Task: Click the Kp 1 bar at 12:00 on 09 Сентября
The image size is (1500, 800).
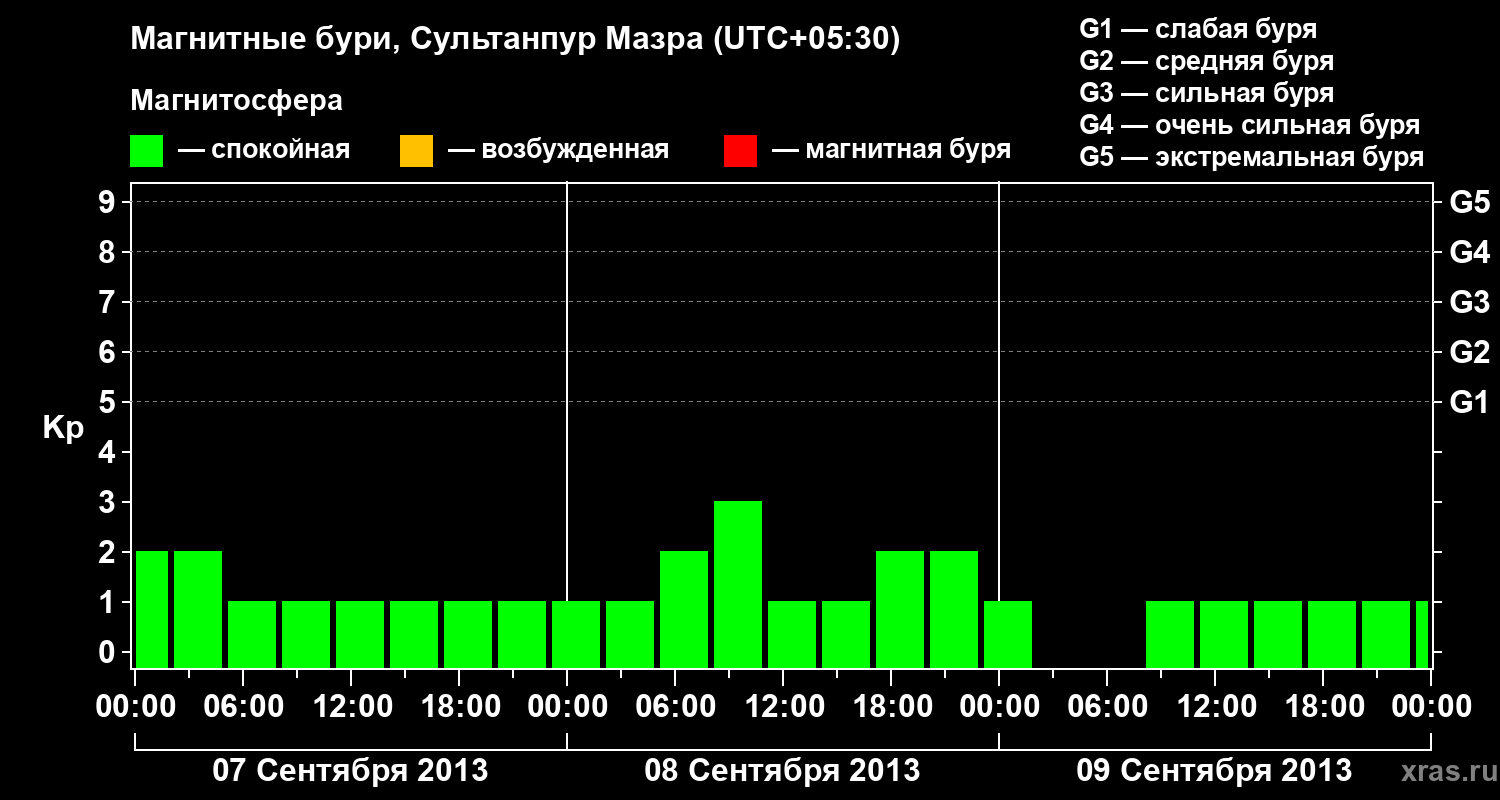Action: click(1224, 634)
